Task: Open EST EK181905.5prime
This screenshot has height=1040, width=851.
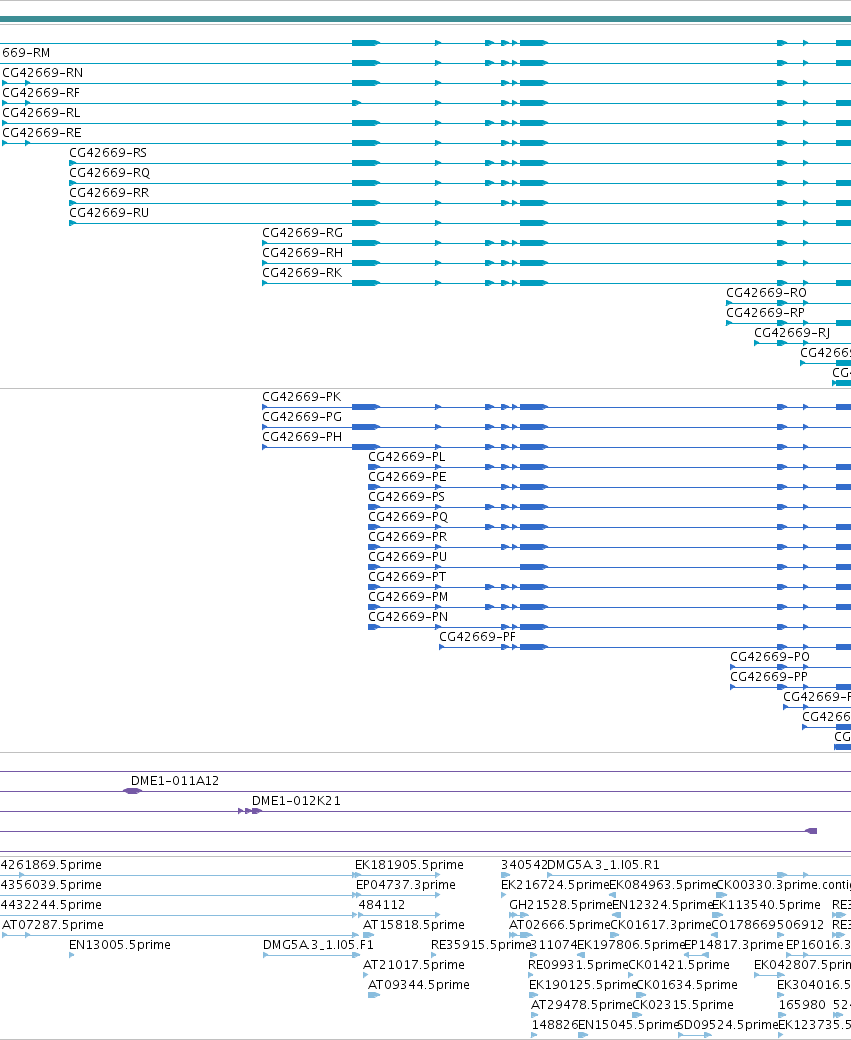Action: (409, 865)
